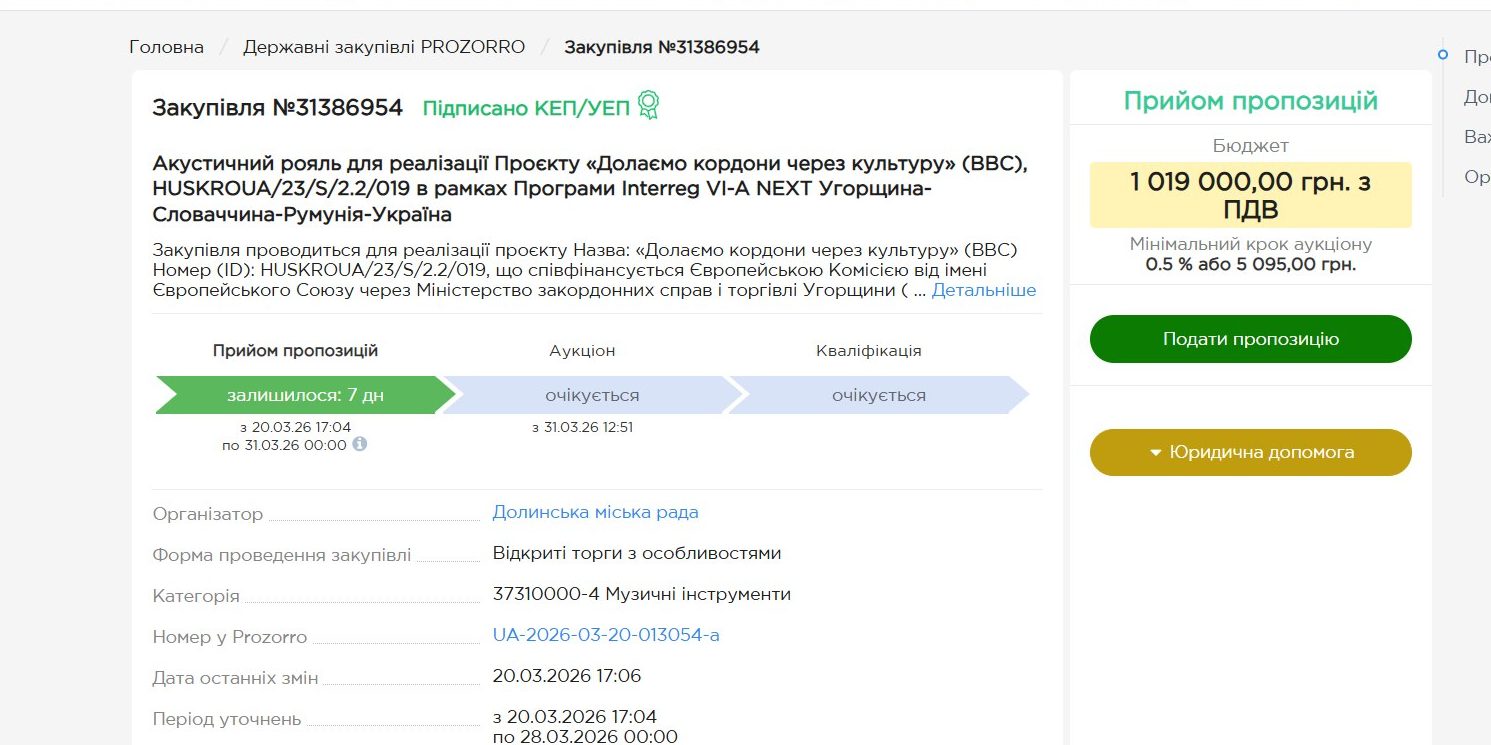The height and width of the screenshot is (745, 1491).
Task: Click the green Підписано КЕП/УЕП text
Action: (x=526, y=108)
